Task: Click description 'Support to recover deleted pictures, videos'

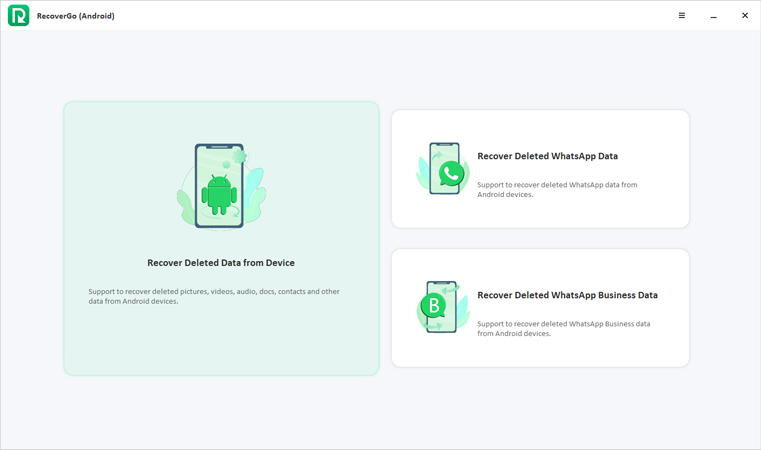Action: click(x=214, y=296)
